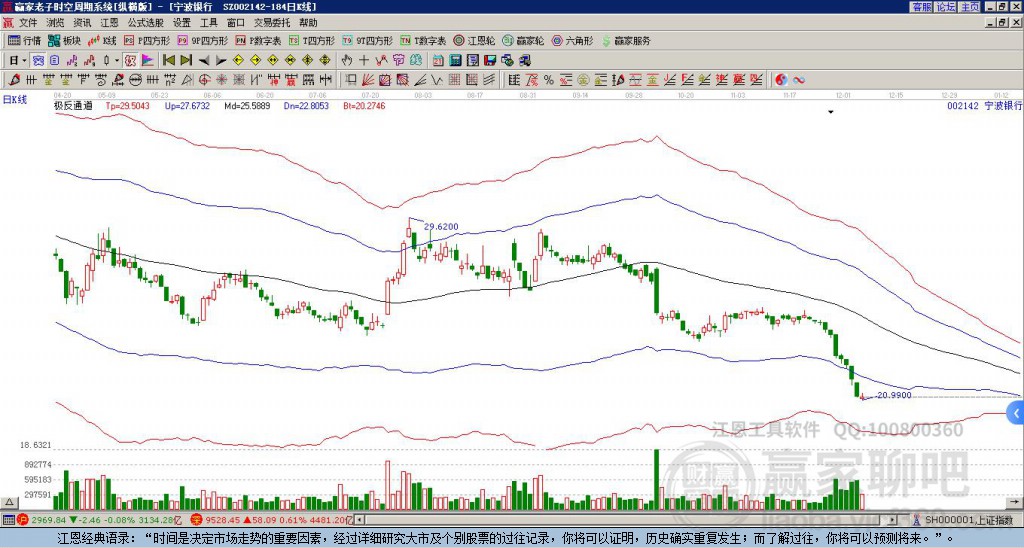Click the 沪 index icon in status bar
The height and width of the screenshot is (548, 1024).
(x=22, y=520)
